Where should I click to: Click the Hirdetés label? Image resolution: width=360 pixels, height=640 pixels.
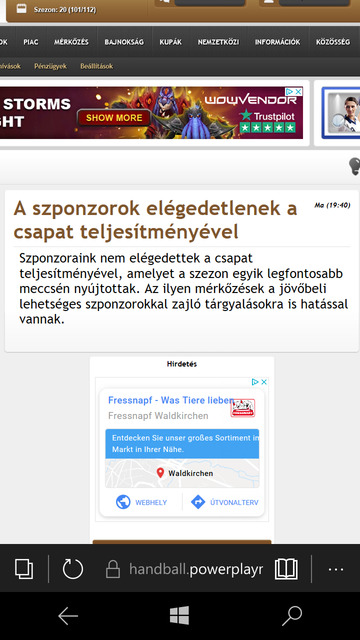(182, 364)
